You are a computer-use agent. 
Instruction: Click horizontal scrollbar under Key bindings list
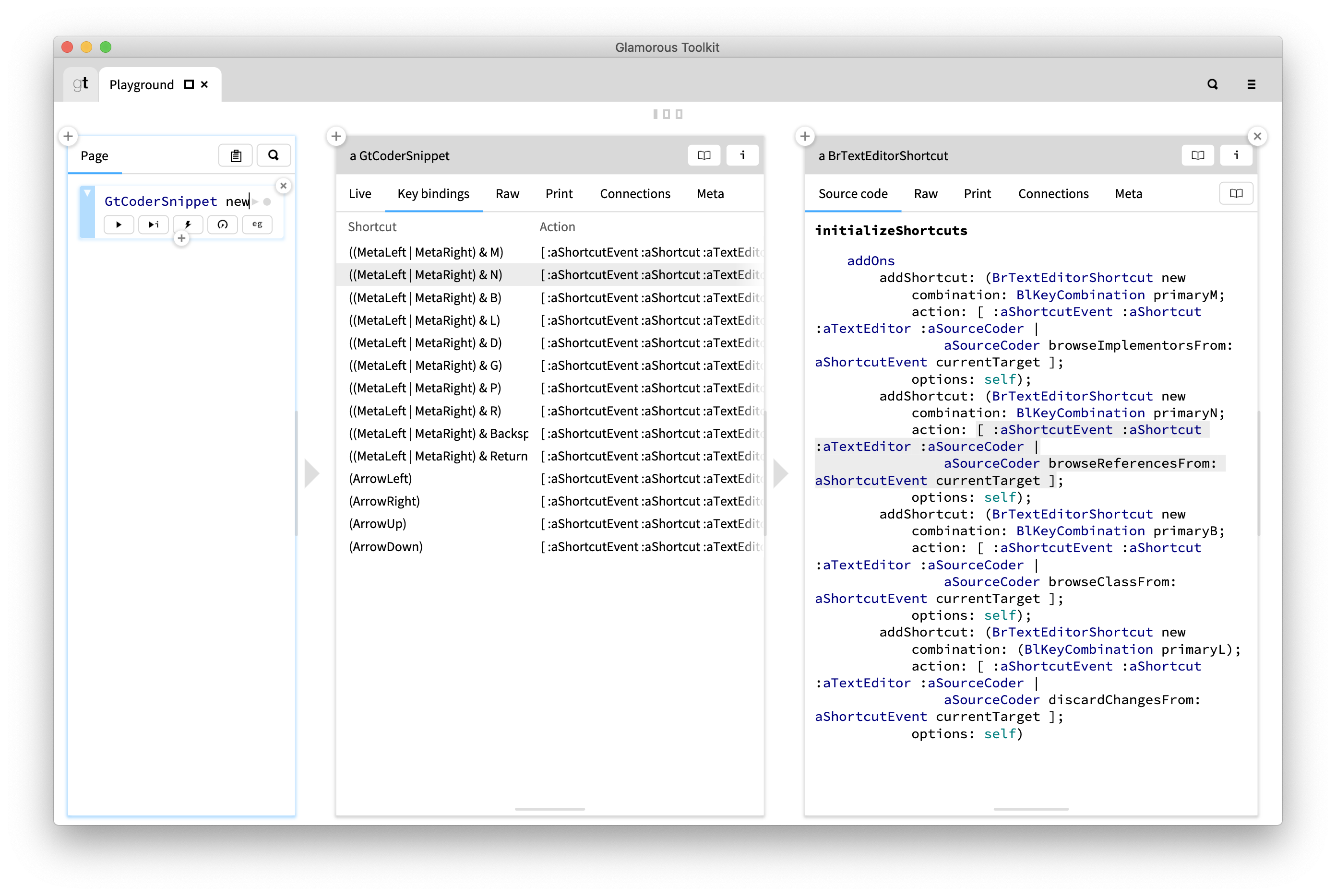coord(549,809)
